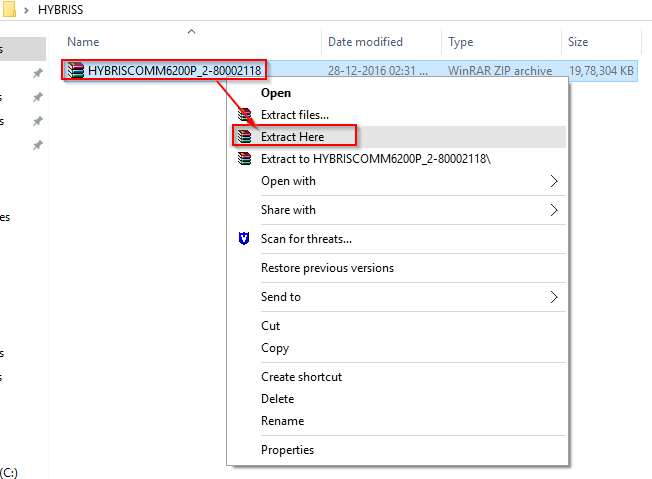Sort files by the Name column header

click(x=84, y=42)
